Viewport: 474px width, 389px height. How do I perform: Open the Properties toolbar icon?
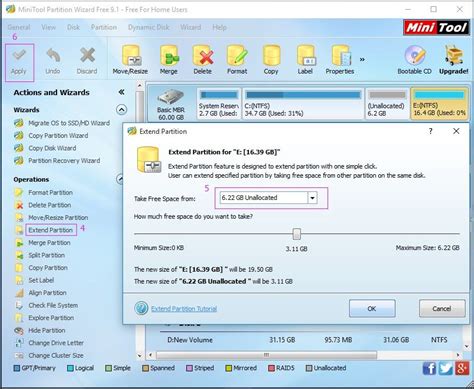pyautogui.click(x=341, y=55)
